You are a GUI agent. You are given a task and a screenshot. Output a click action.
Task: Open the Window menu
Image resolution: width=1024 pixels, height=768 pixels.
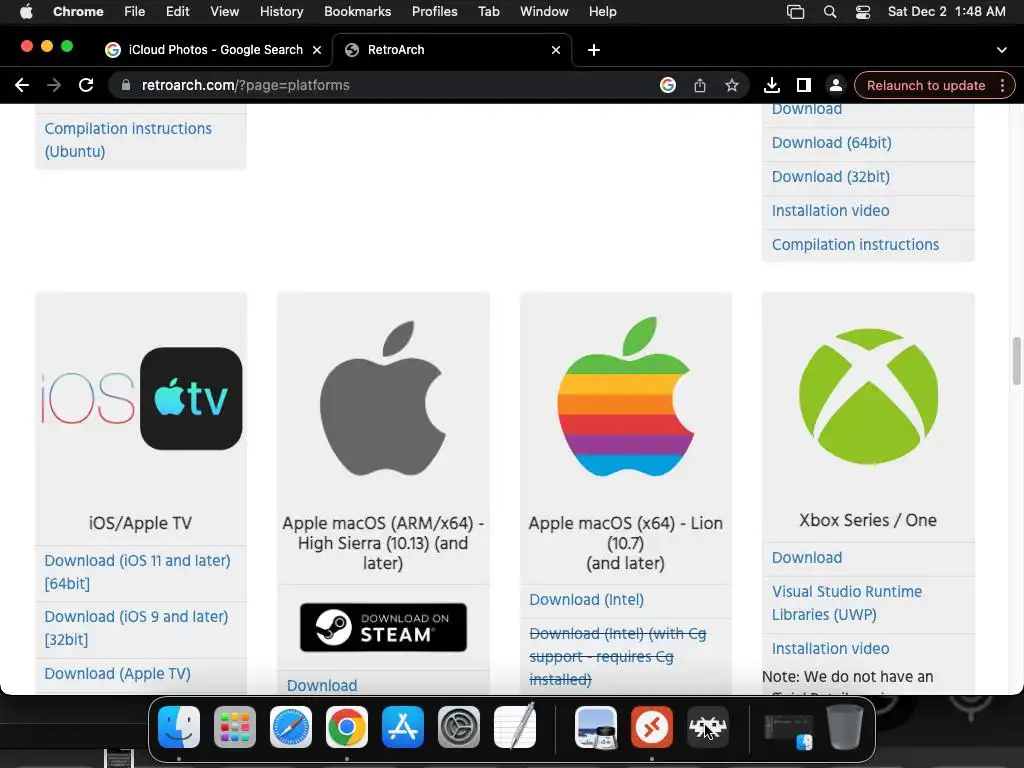[x=544, y=12]
